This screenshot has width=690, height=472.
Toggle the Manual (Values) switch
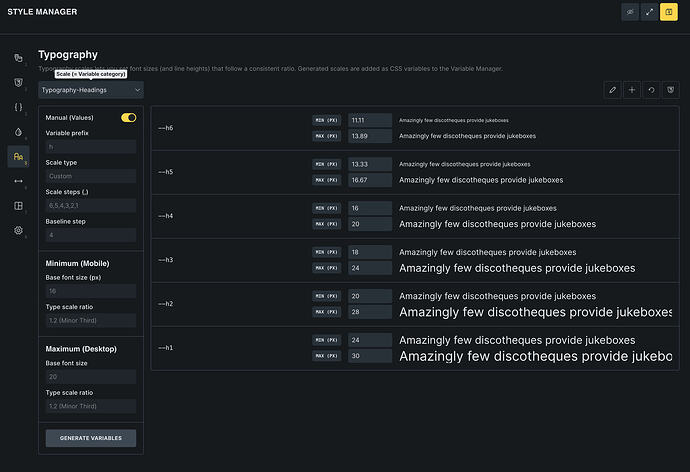tap(129, 118)
